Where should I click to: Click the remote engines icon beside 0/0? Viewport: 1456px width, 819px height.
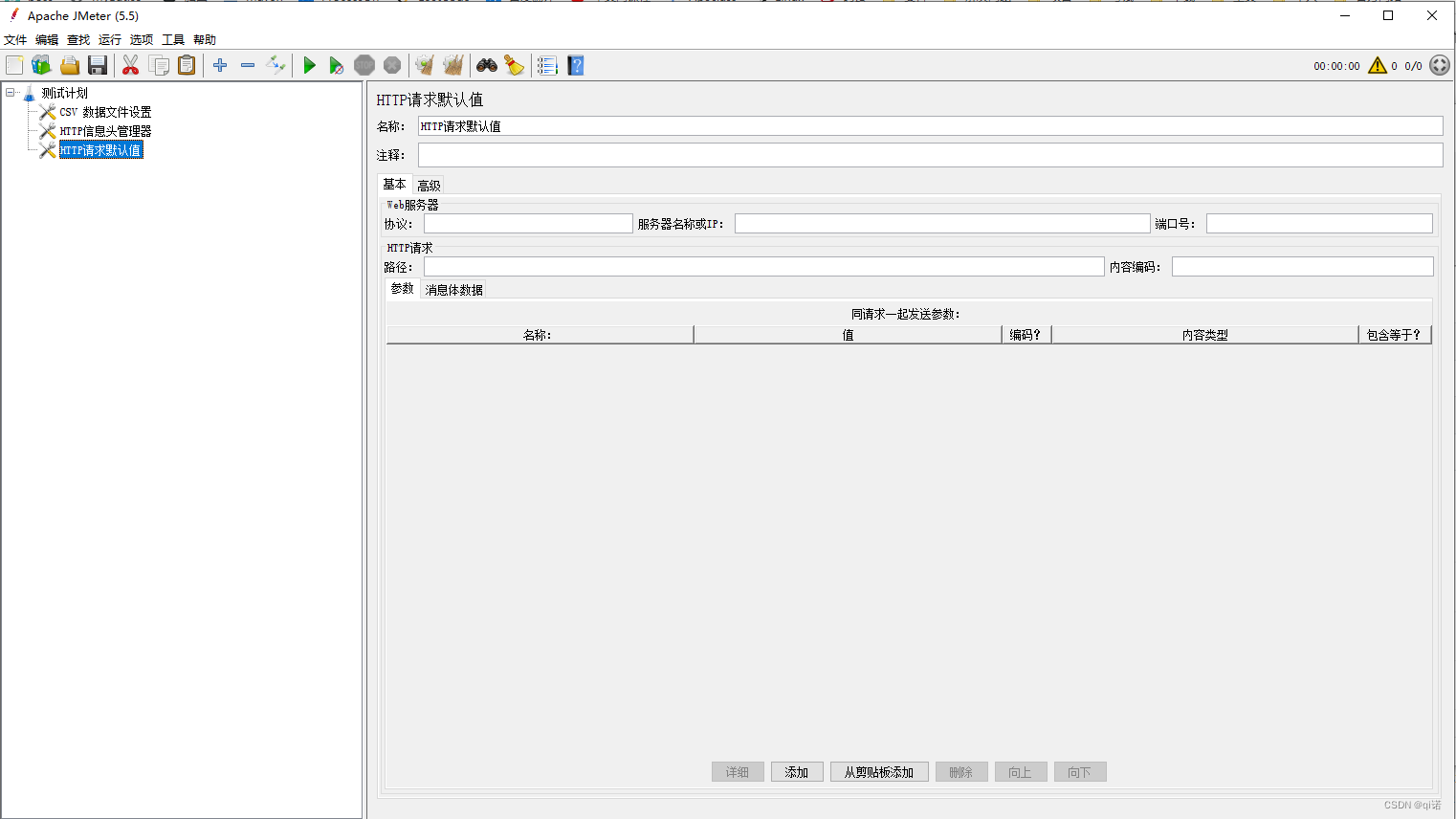[1440, 65]
